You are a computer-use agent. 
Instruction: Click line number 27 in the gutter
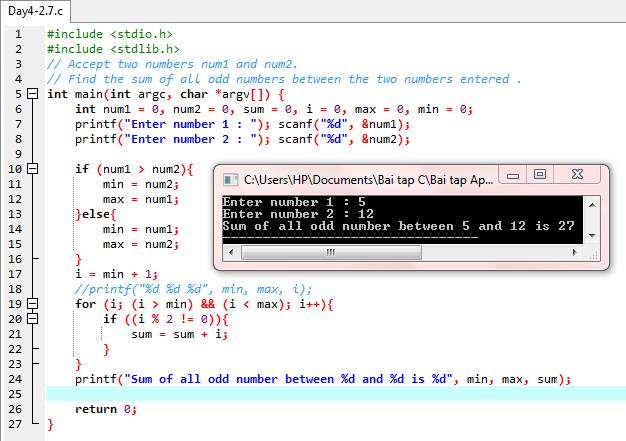pos(15,424)
